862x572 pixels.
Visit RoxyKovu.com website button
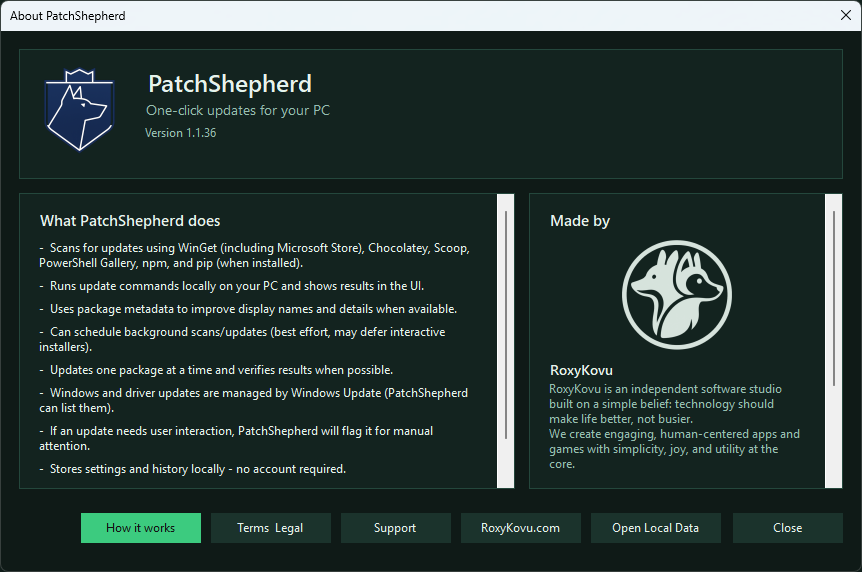(x=521, y=528)
